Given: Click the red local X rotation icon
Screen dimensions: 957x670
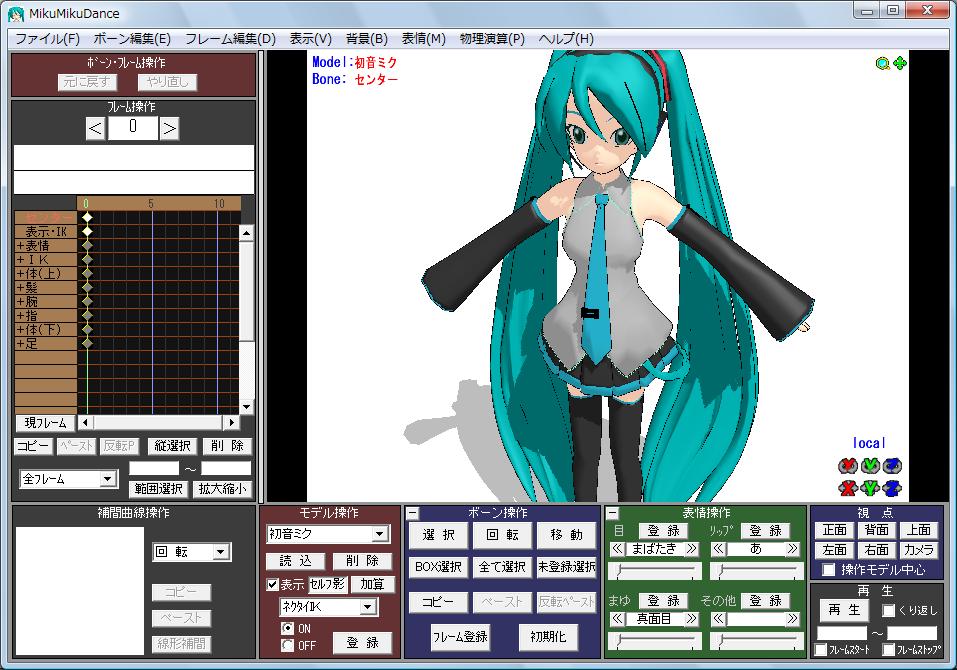Looking at the screenshot, I should [x=848, y=466].
